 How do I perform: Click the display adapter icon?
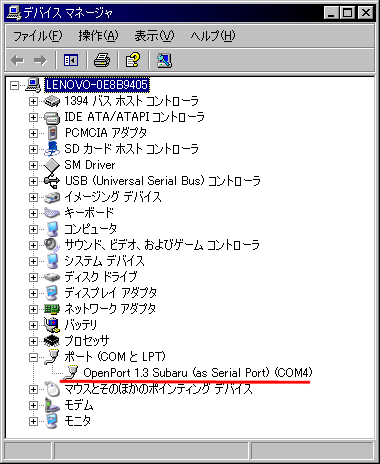click(x=52, y=293)
